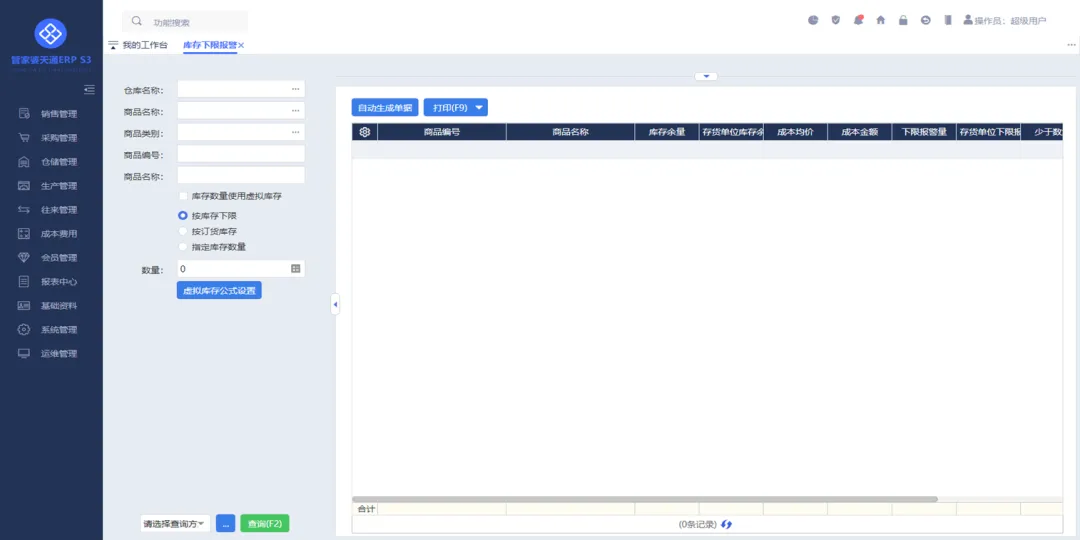Click the 商品编号 input field
The width and height of the screenshot is (1080, 540).
click(x=240, y=154)
